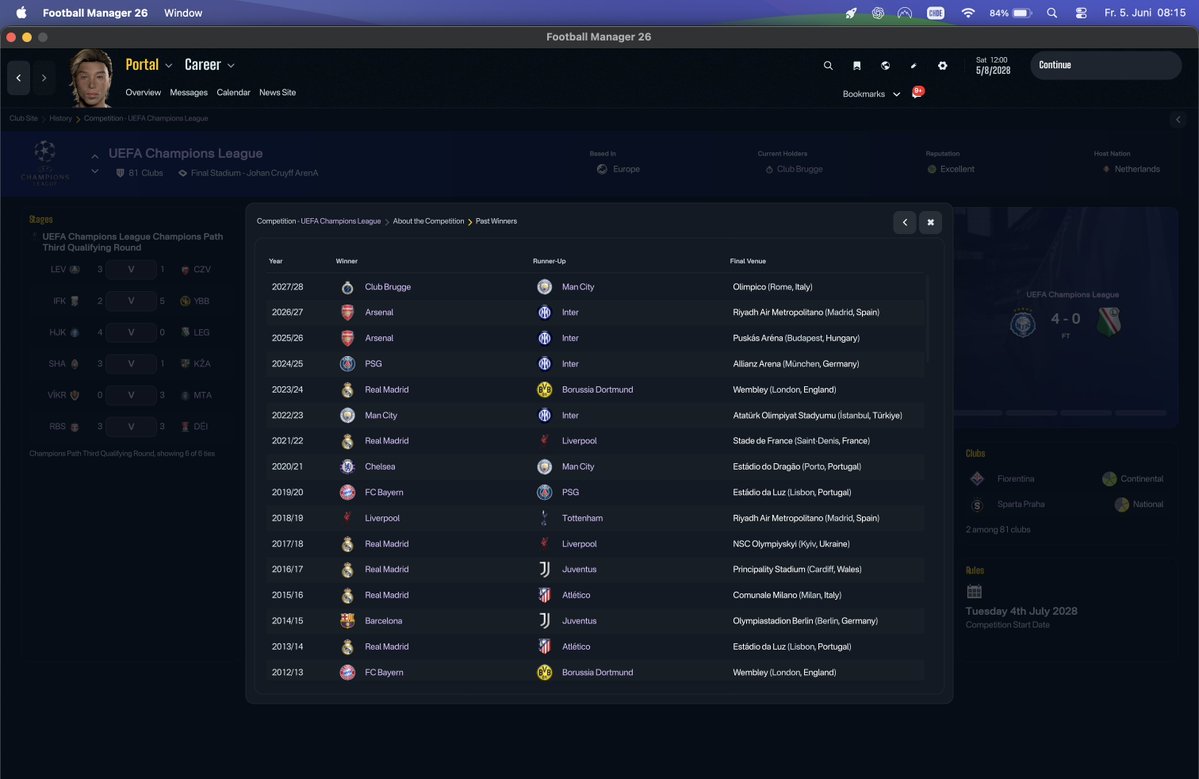The height and width of the screenshot is (779, 1199).
Task: Expand the Bookmarks dropdown
Action: [x=871, y=94]
